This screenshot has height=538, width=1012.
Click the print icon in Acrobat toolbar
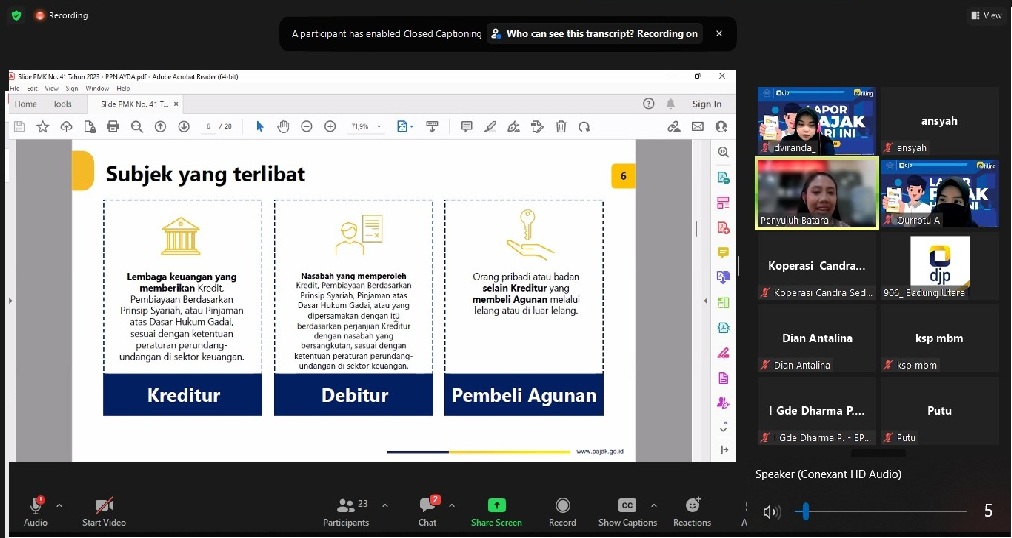click(x=112, y=126)
